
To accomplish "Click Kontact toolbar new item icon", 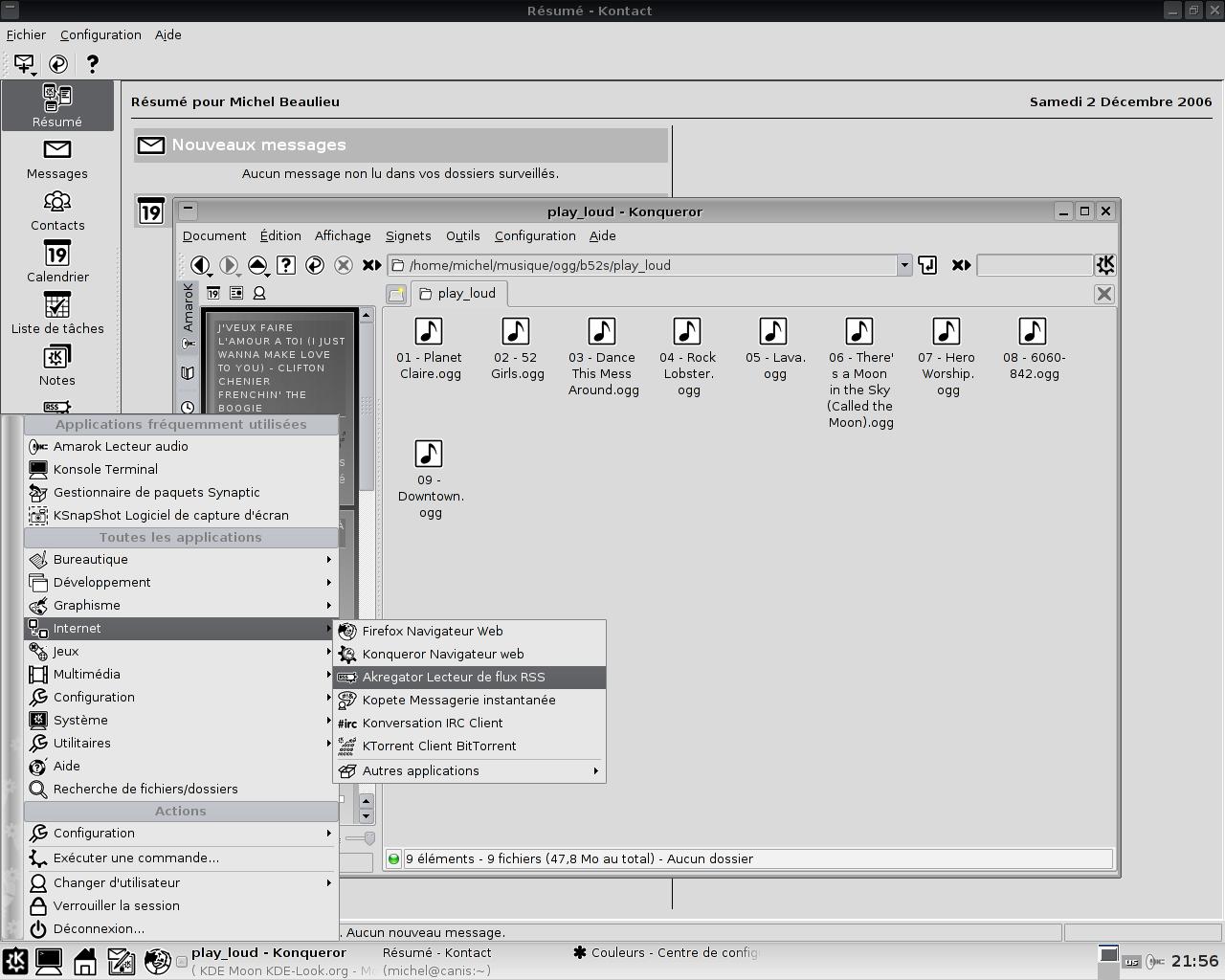I will (24, 64).
